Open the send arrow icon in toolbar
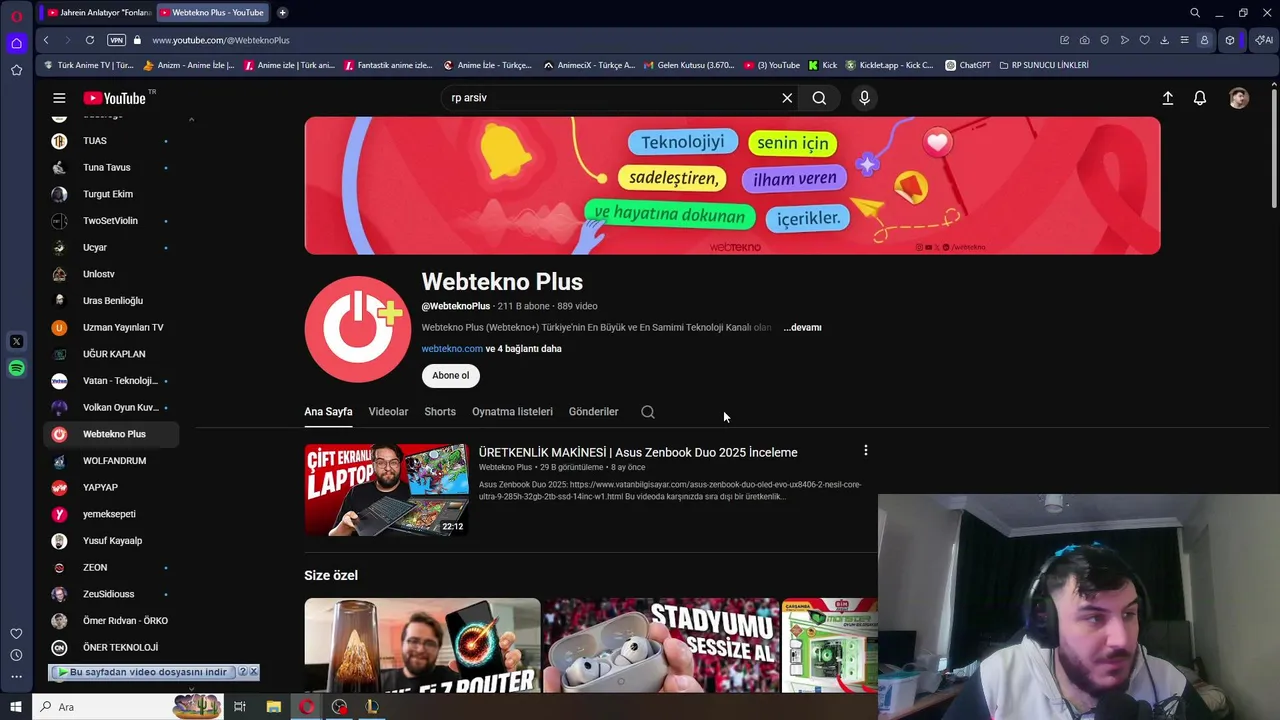Image resolution: width=1280 pixels, height=720 pixels. tap(1125, 40)
